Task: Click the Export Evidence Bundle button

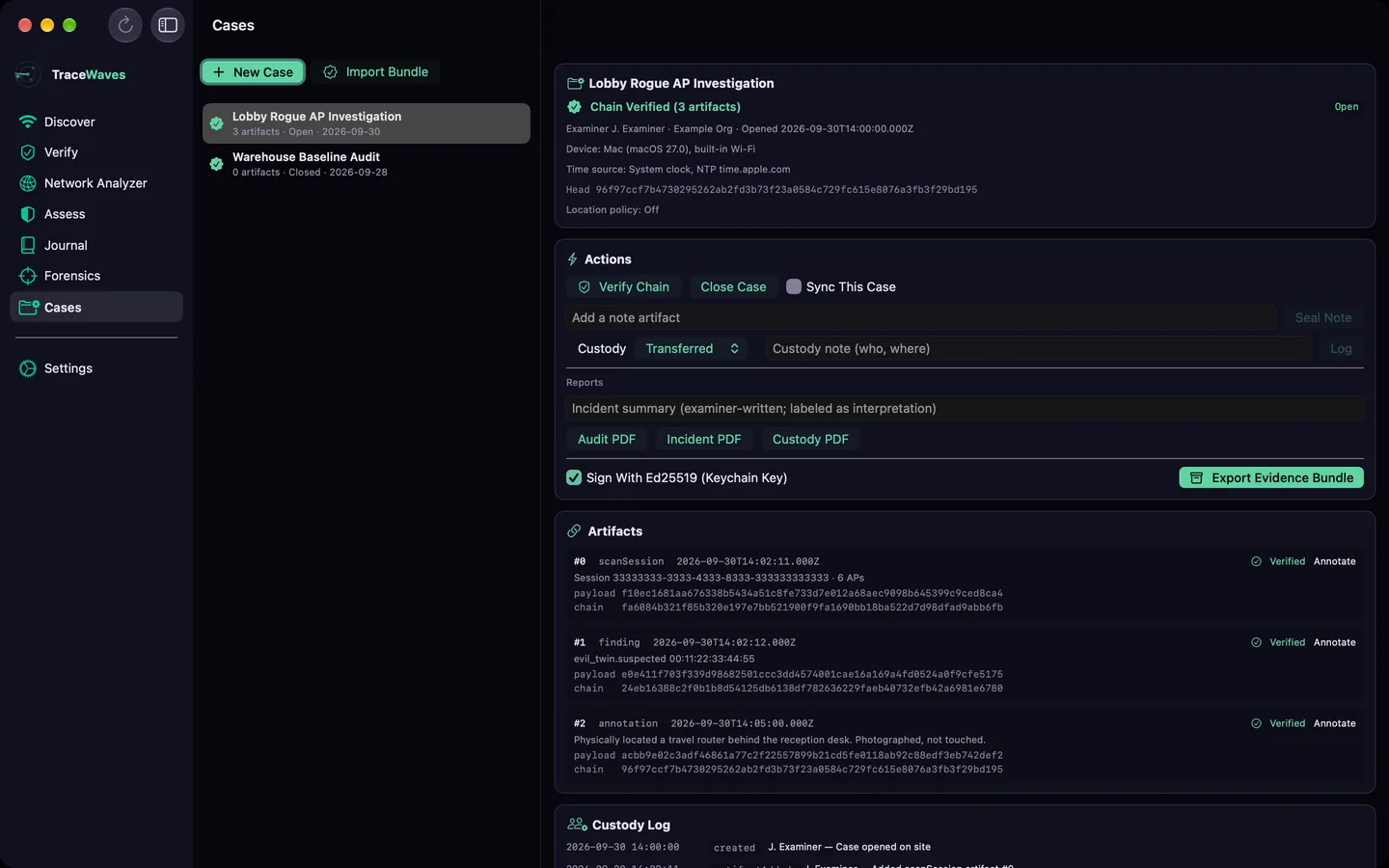Action: click(x=1271, y=477)
